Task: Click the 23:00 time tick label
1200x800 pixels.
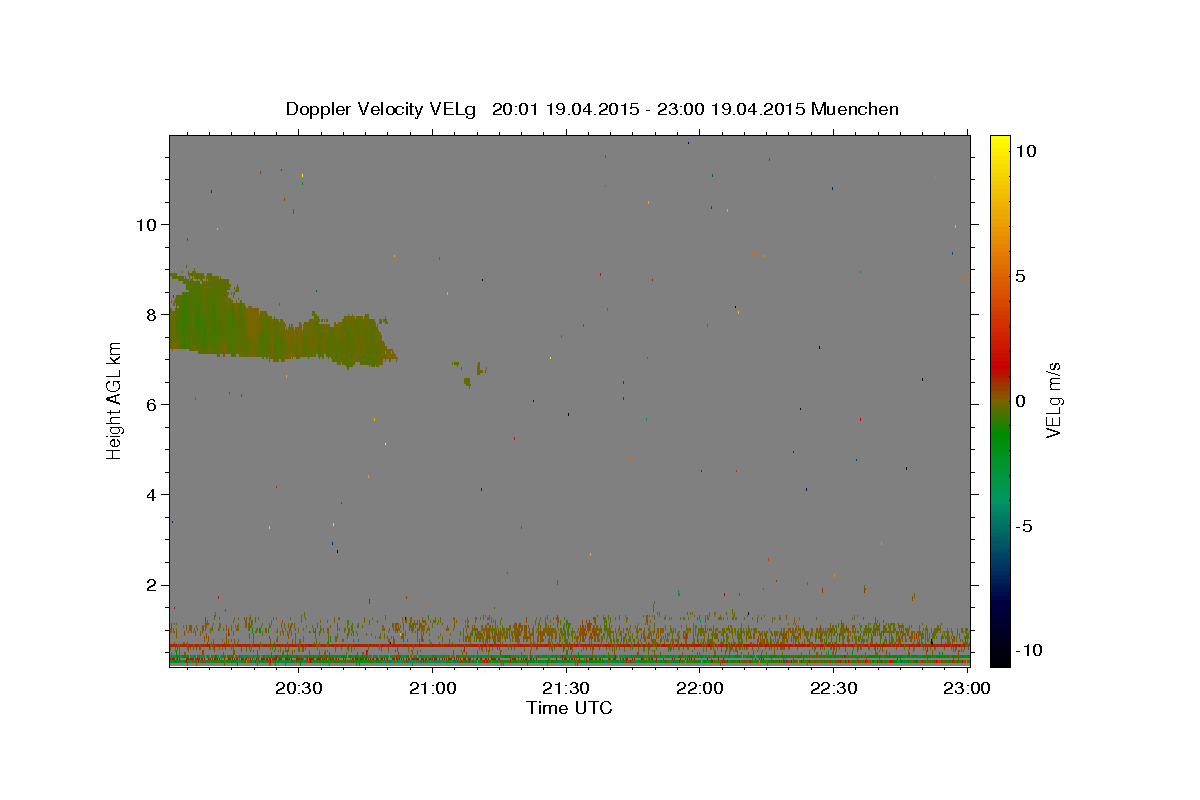Action: click(967, 688)
